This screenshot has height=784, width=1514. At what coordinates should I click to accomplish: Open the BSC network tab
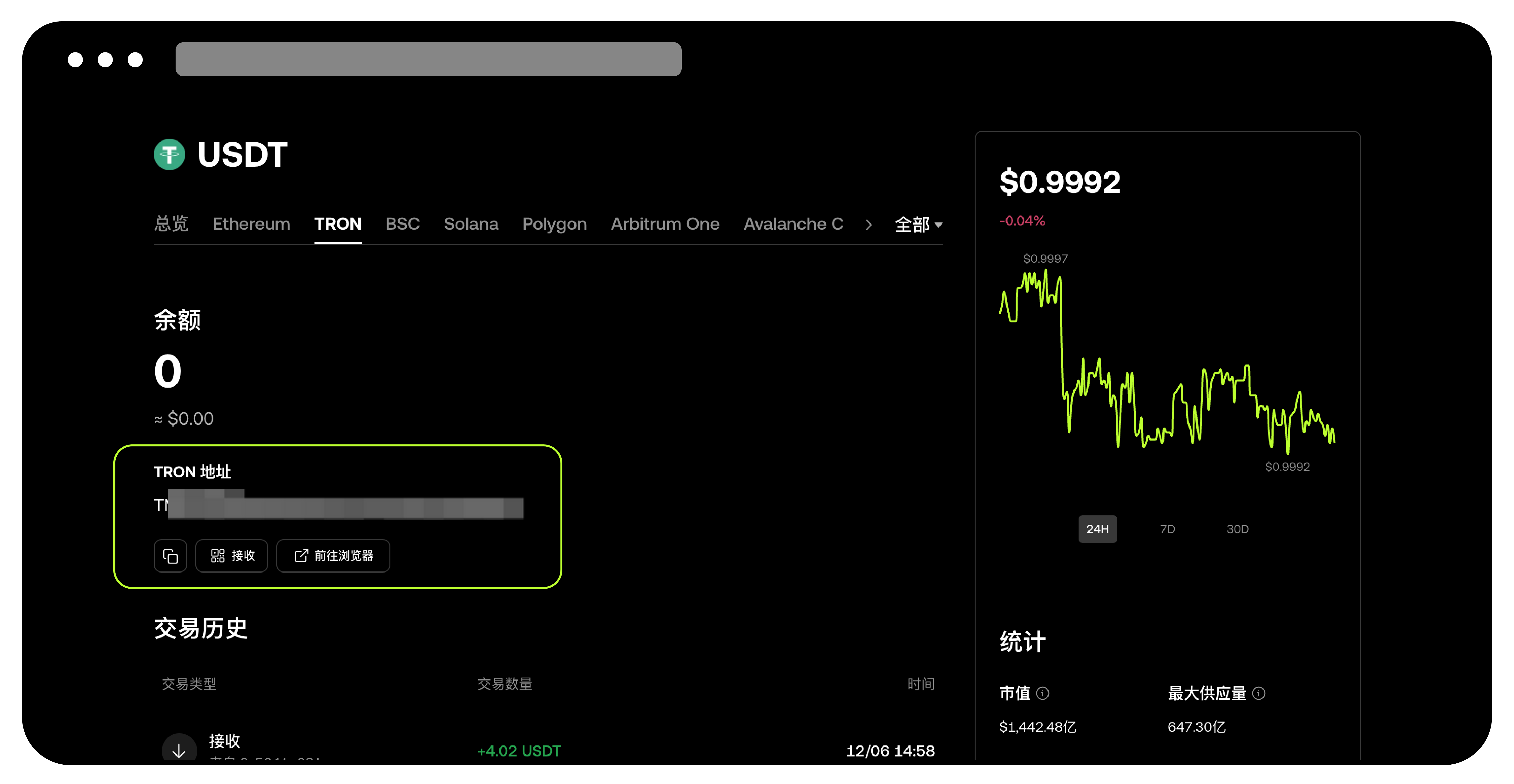pos(403,224)
